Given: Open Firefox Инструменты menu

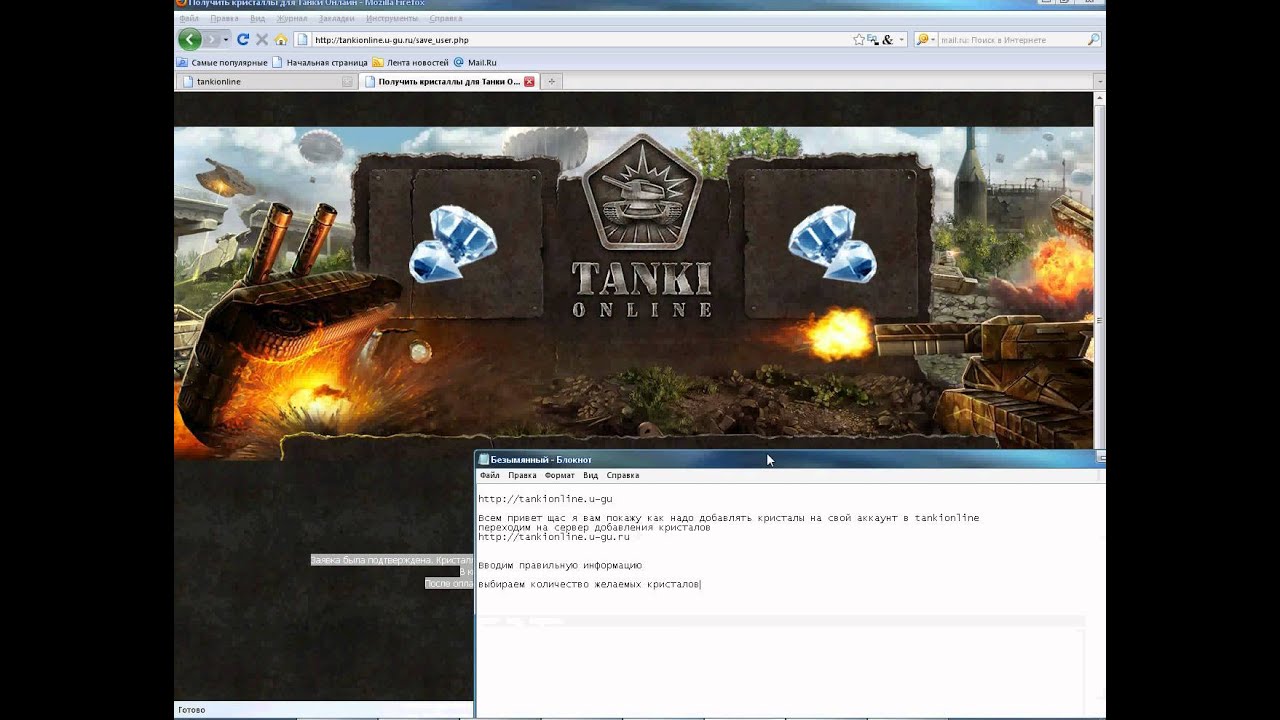Looking at the screenshot, I should tap(392, 18).
